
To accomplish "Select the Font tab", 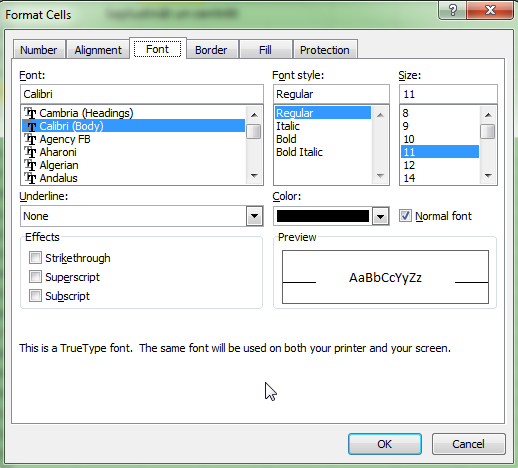I will [x=157, y=49].
